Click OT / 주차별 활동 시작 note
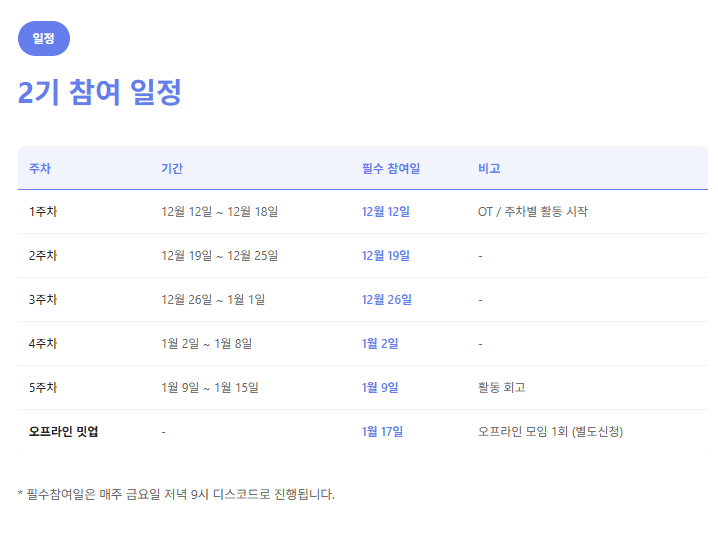This screenshot has height=545, width=718. [533, 212]
